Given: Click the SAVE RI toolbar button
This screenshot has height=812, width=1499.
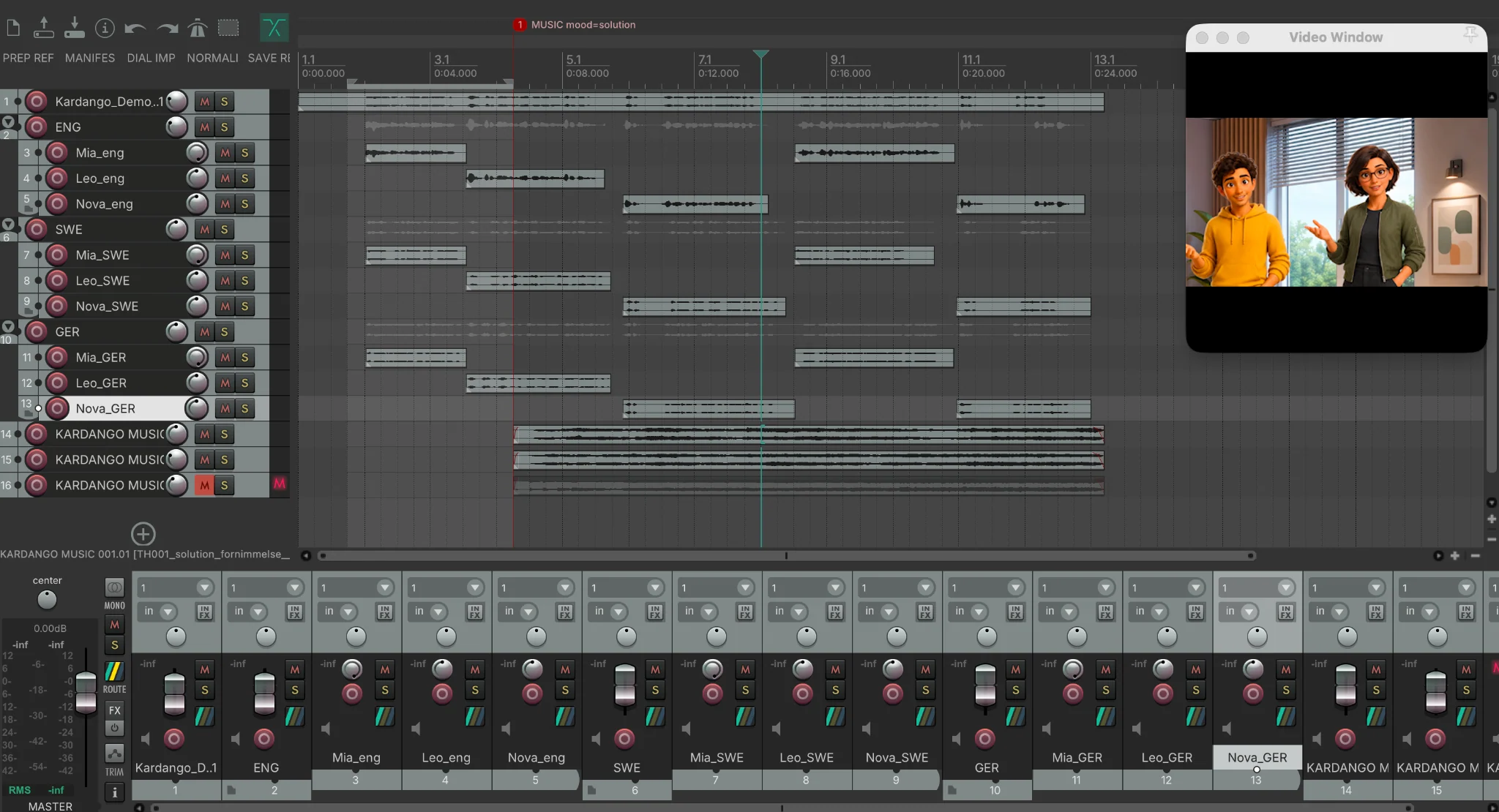Looking at the screenshot, I should click(x=269, y=58).
